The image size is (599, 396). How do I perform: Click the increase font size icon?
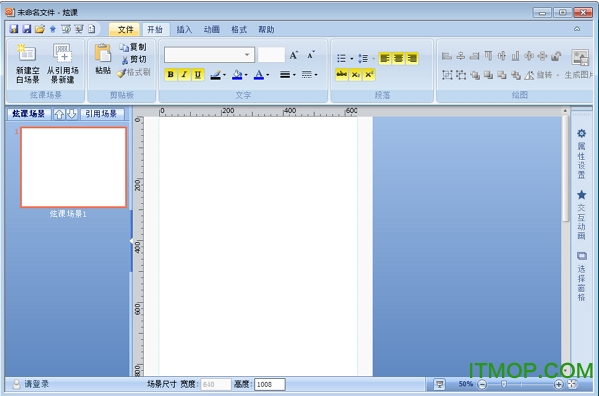pyautogui.click(x=293, y=55)
